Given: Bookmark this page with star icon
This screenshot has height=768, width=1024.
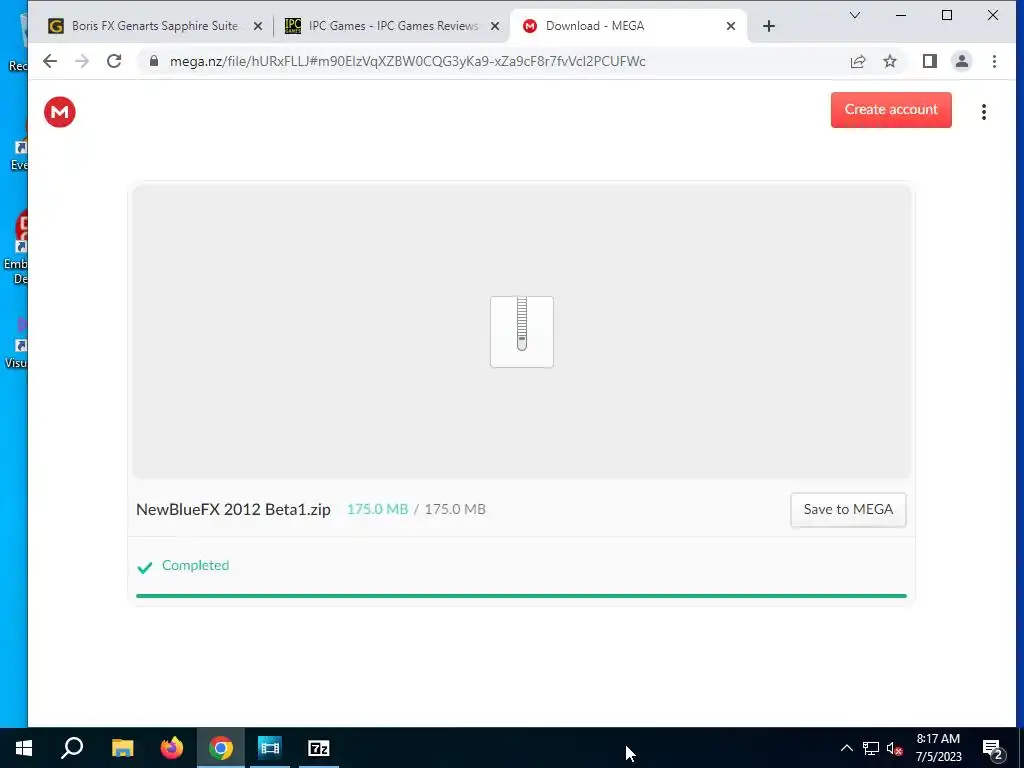Looking at the screenshot, I should 889,61.
